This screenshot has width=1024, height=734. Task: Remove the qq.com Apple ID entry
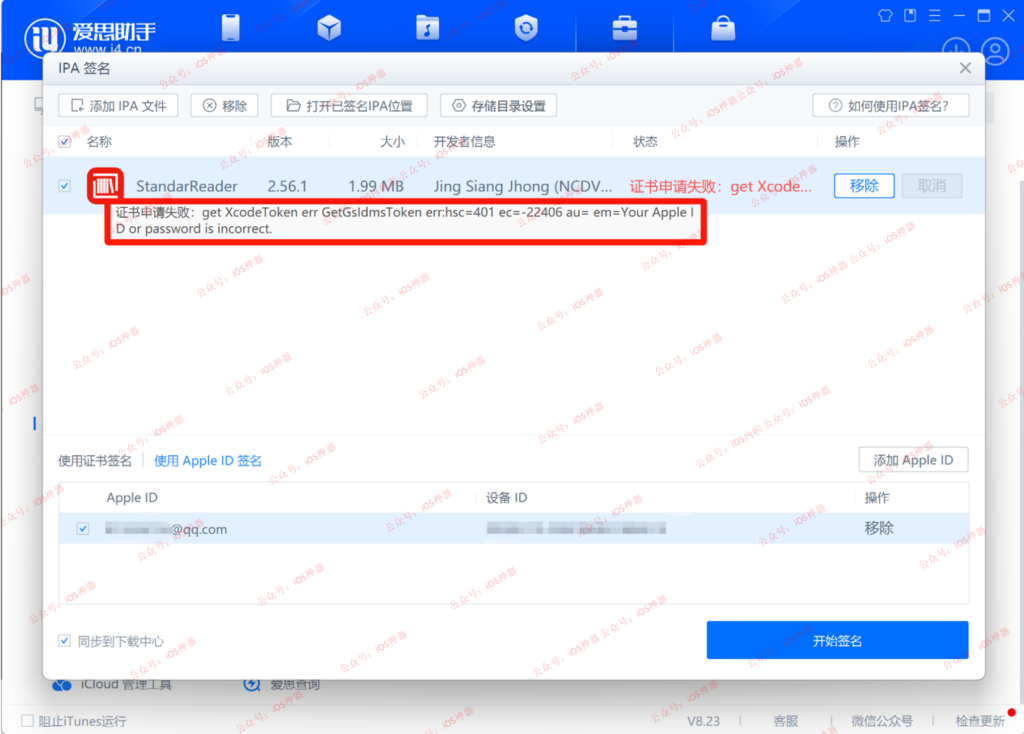click(x=878, y=528)
